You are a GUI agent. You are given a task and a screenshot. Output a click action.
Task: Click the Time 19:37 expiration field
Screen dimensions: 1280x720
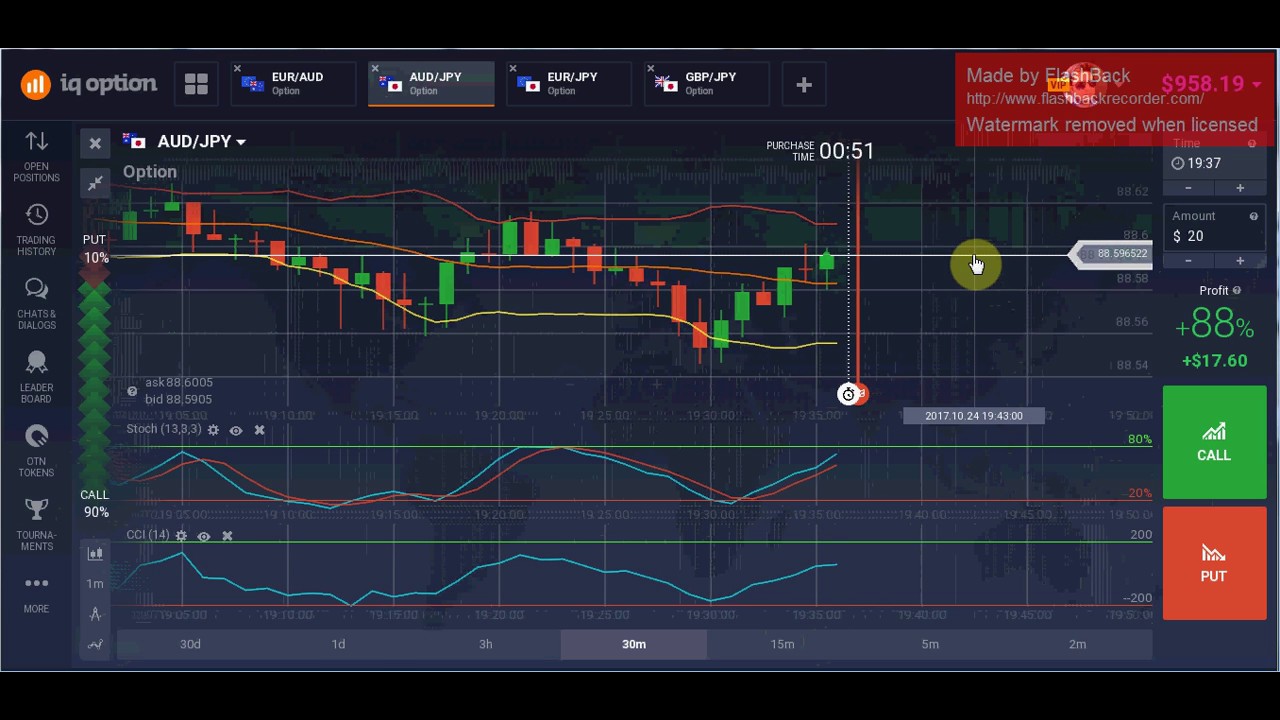tap(1213, 163)
